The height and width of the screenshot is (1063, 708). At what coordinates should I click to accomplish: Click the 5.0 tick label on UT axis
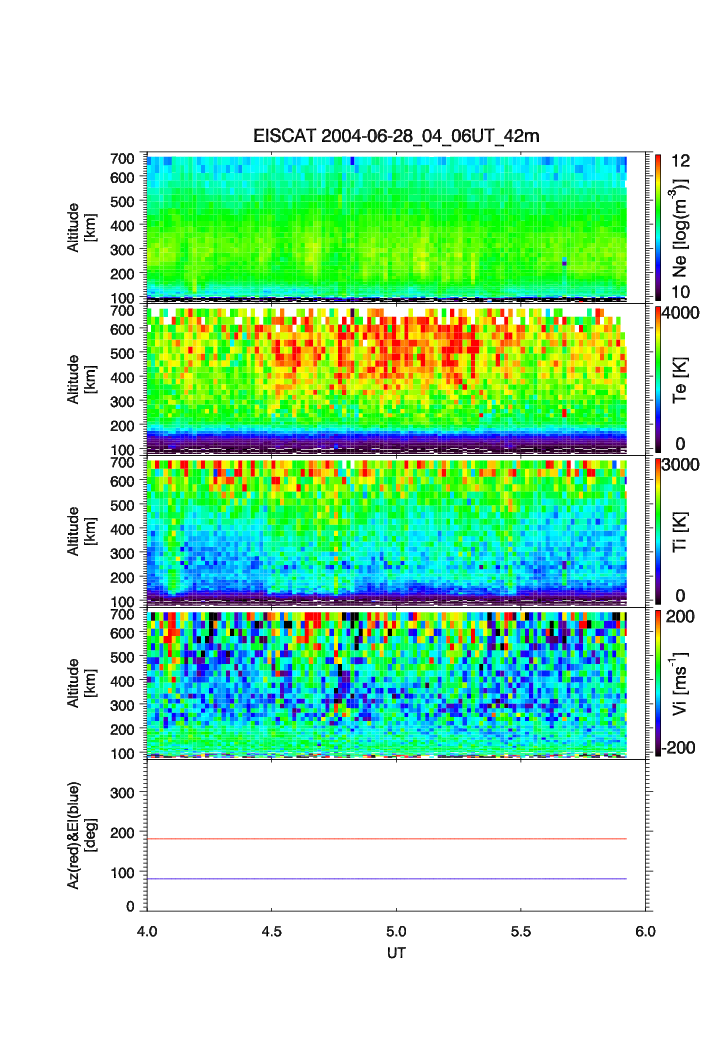click(x=397, y=931)
